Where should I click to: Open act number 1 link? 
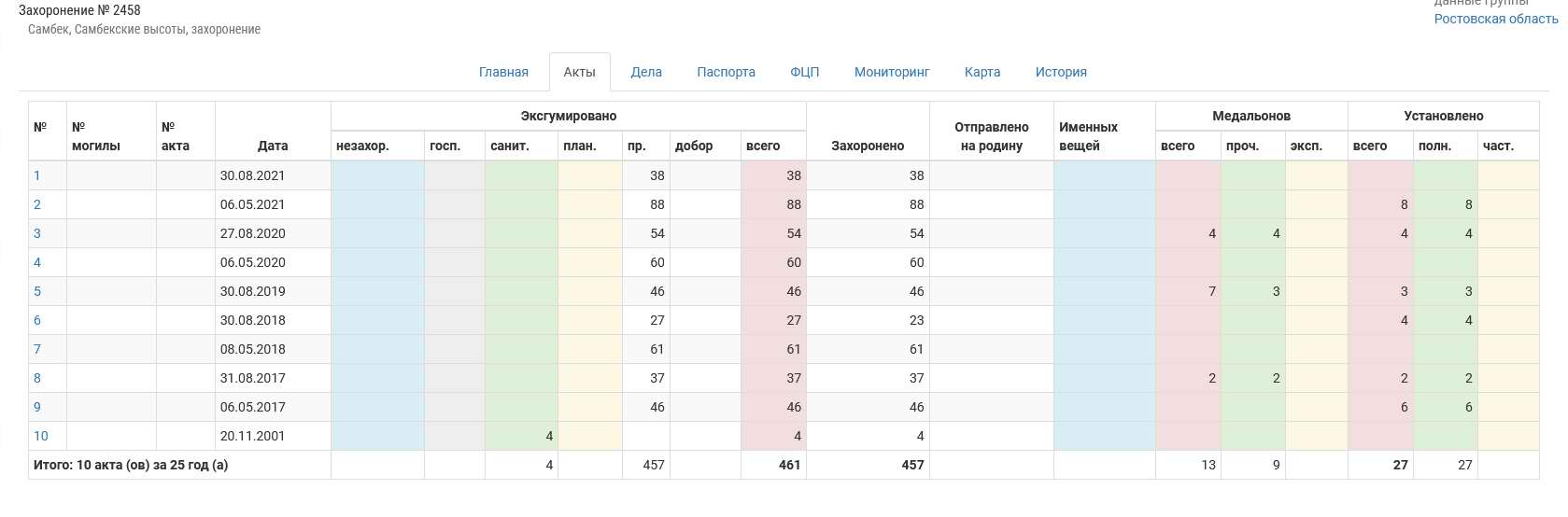coord(37,175)
